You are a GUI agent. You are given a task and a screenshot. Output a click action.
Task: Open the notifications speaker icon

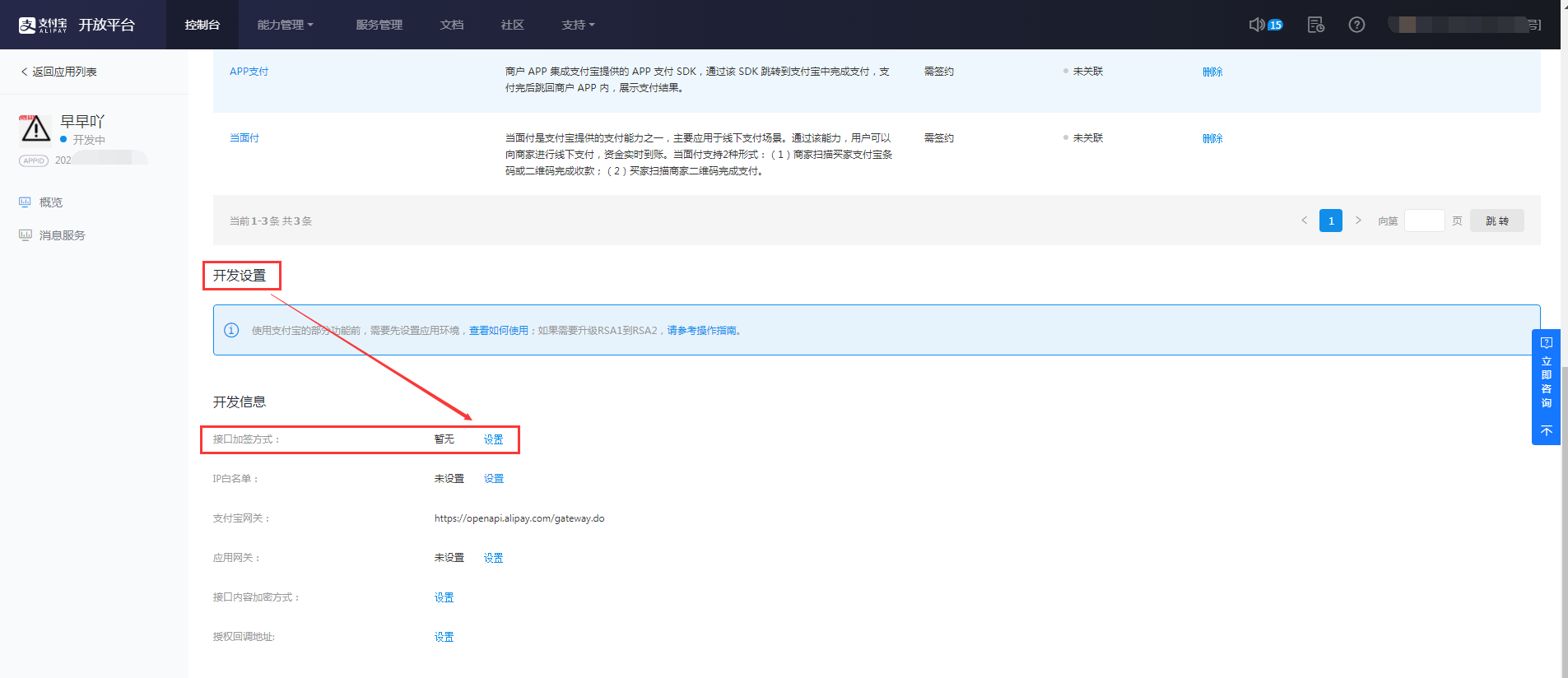(x=1256, y=25)
